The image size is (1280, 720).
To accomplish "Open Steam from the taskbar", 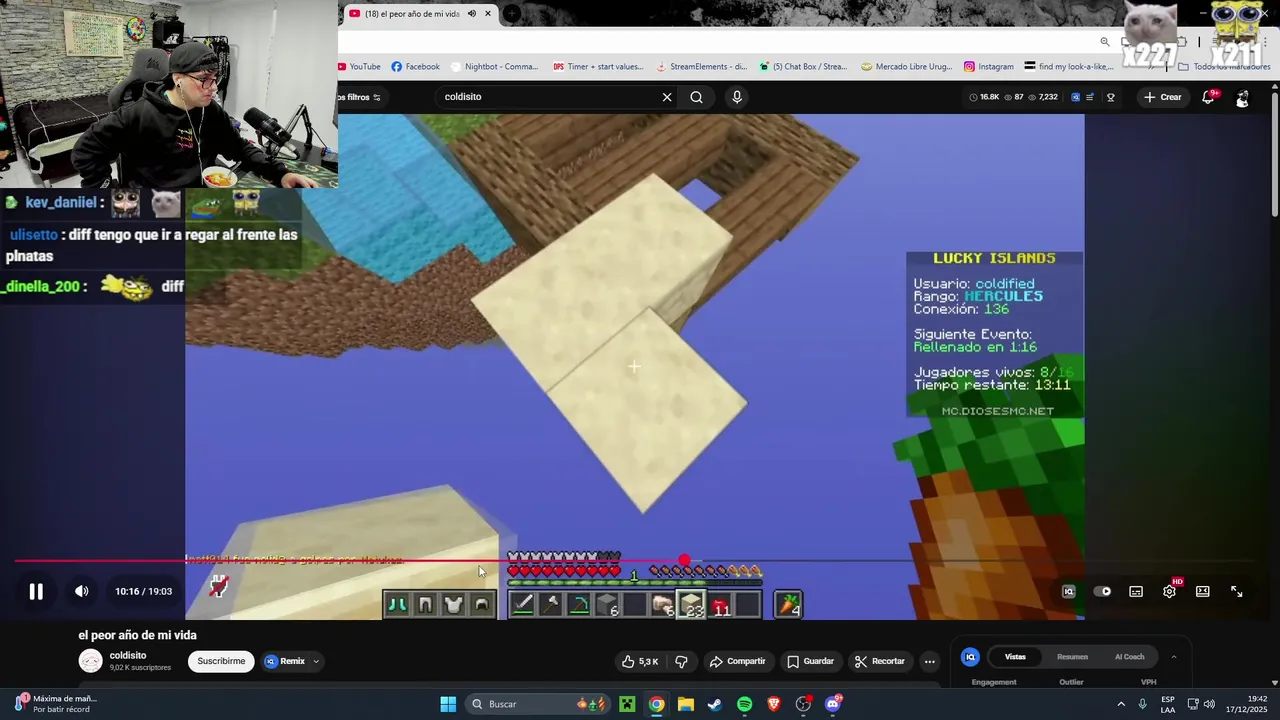I will tap(715, 704).
